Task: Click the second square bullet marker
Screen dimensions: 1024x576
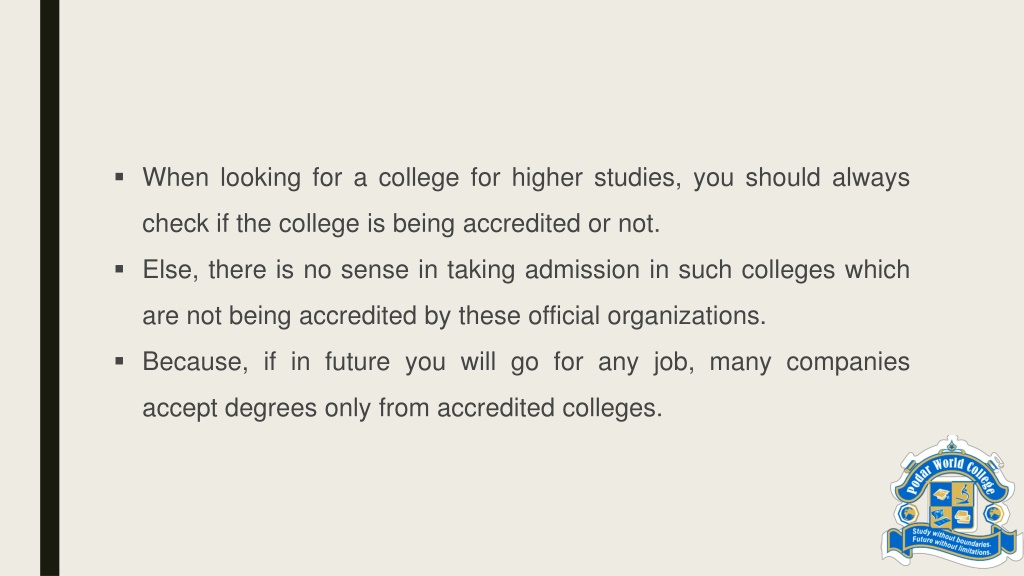Action: point(119,268)
